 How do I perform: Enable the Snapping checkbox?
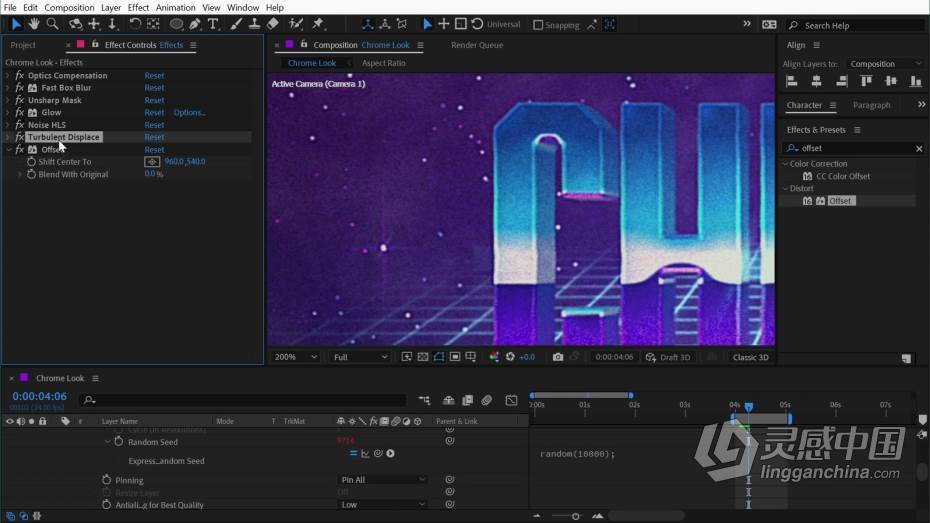[x=538, y=25]
